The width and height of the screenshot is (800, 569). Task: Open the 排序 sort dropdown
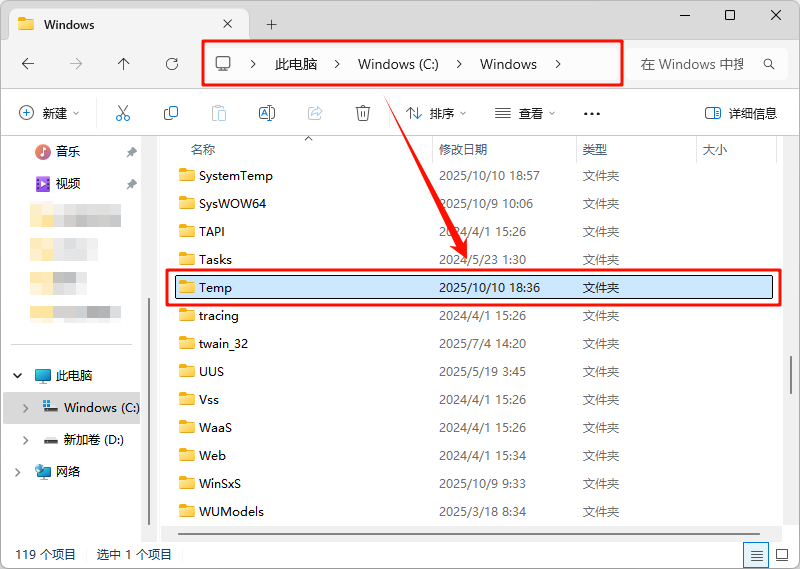tap(436, 113)
